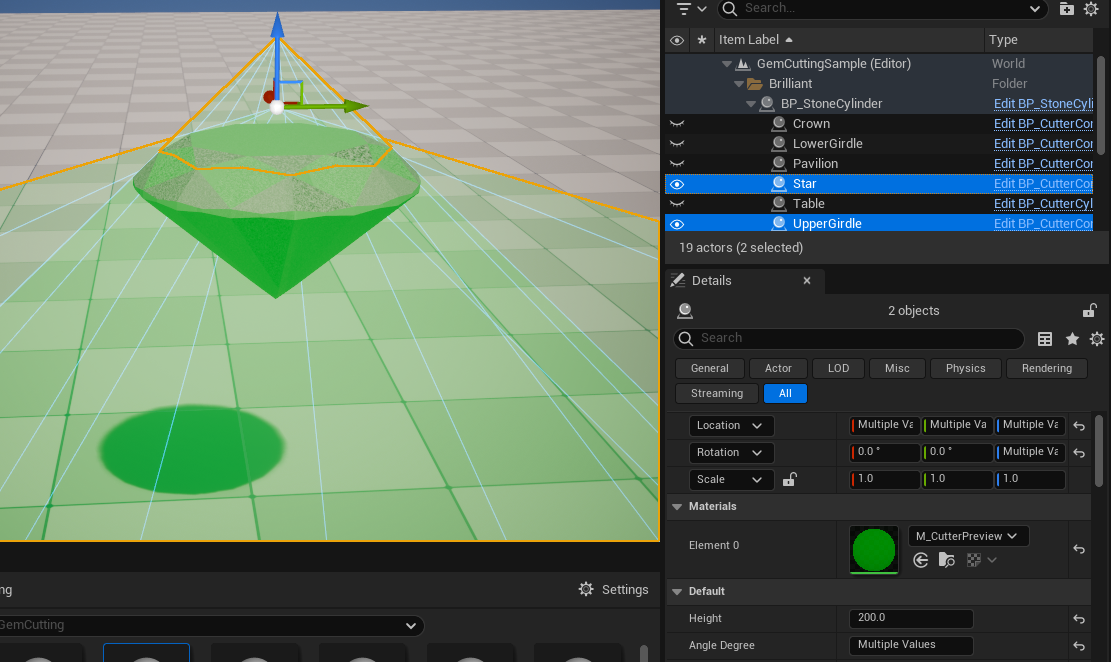Click the green Element 0 material thumbnail
This screenshot has width=1111, height=662.
[x=874, y=549]
